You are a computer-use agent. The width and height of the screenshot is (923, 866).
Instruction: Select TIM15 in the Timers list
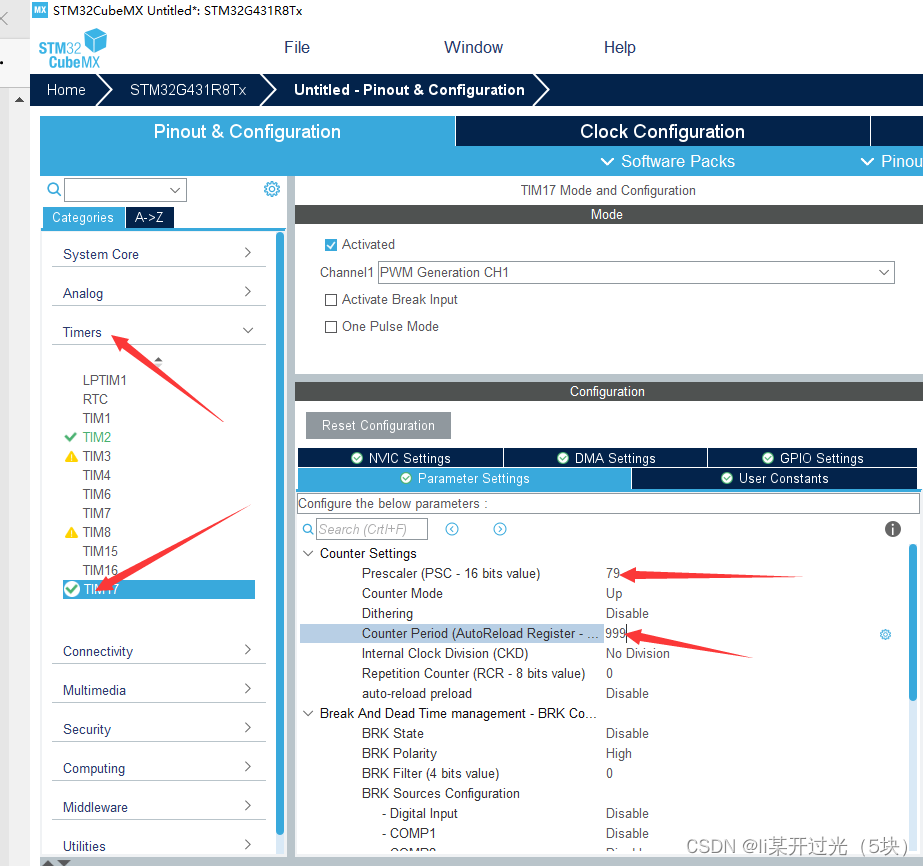[x=100, y=551]
